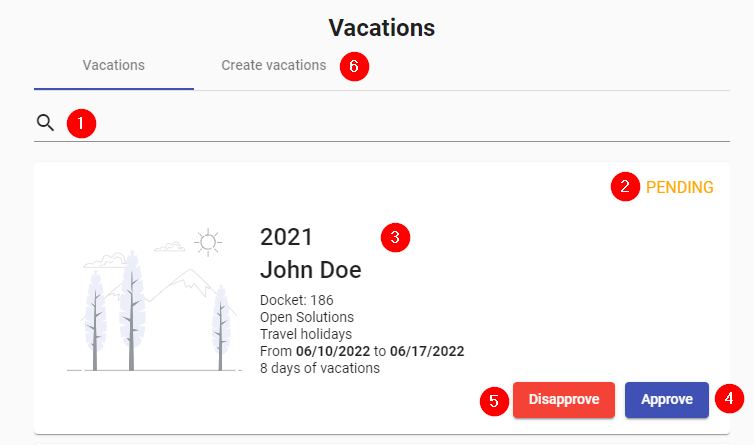The height and width of the screenshot is (445, 754).
Task: Focus the vacations search field
Action: [x=400, y=124]
